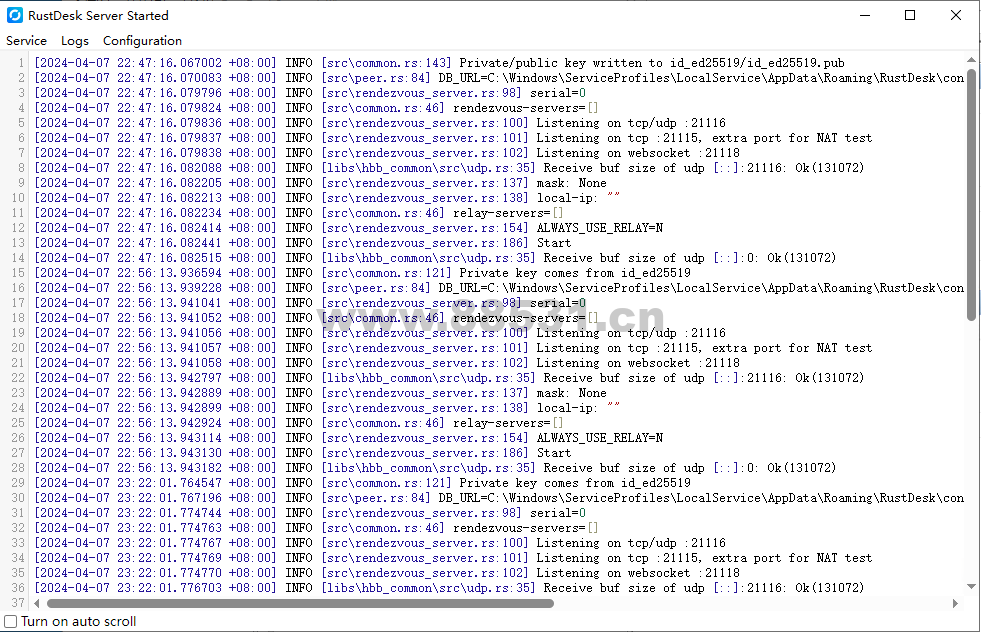Click log line 12 ALWAYS_USE_RELAY=N
This screenshot has width=981, height=632.
click(348, 228)
